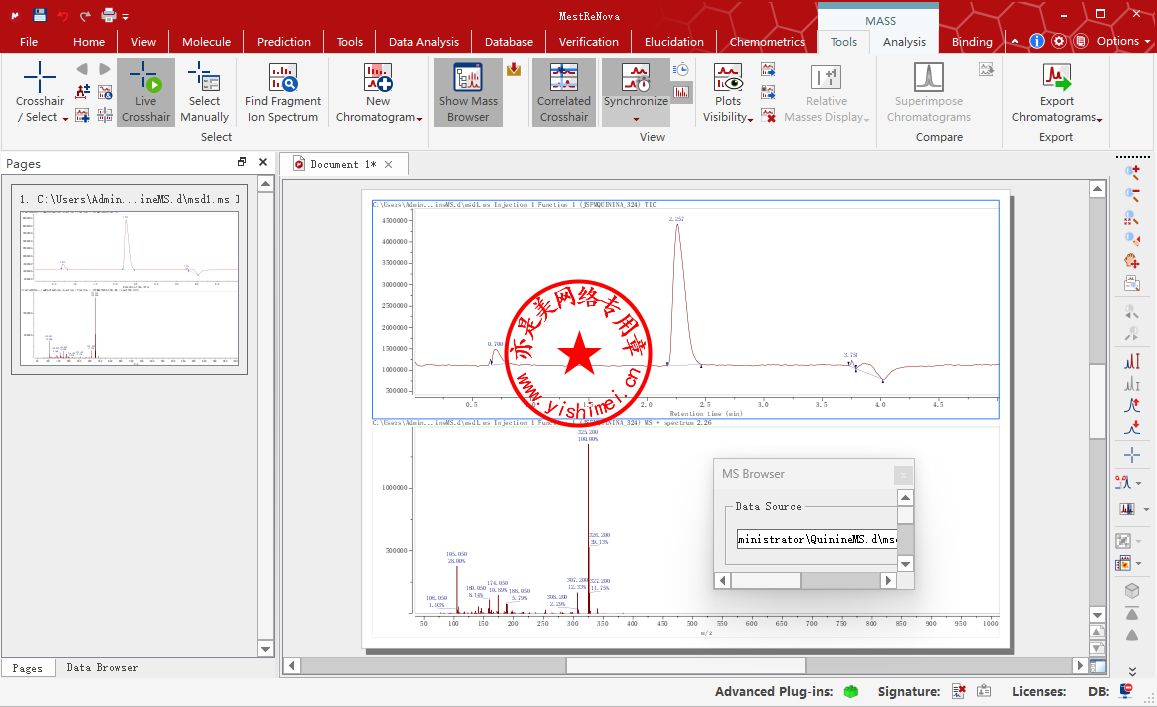
Task: Click the green Advanced Plug-ins status icon
Action: pos(851,691)
